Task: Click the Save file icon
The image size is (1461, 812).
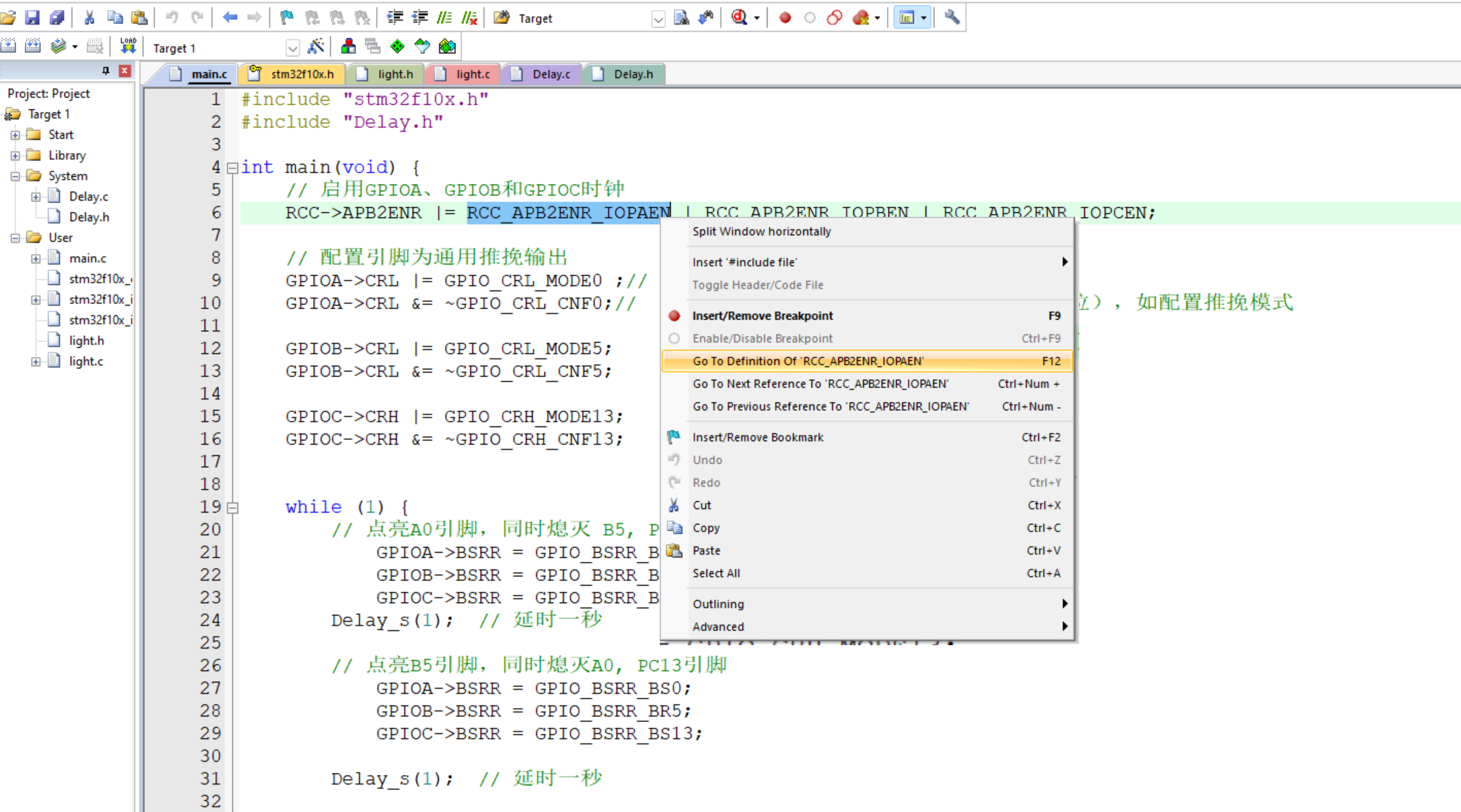Action: [32, 18]
